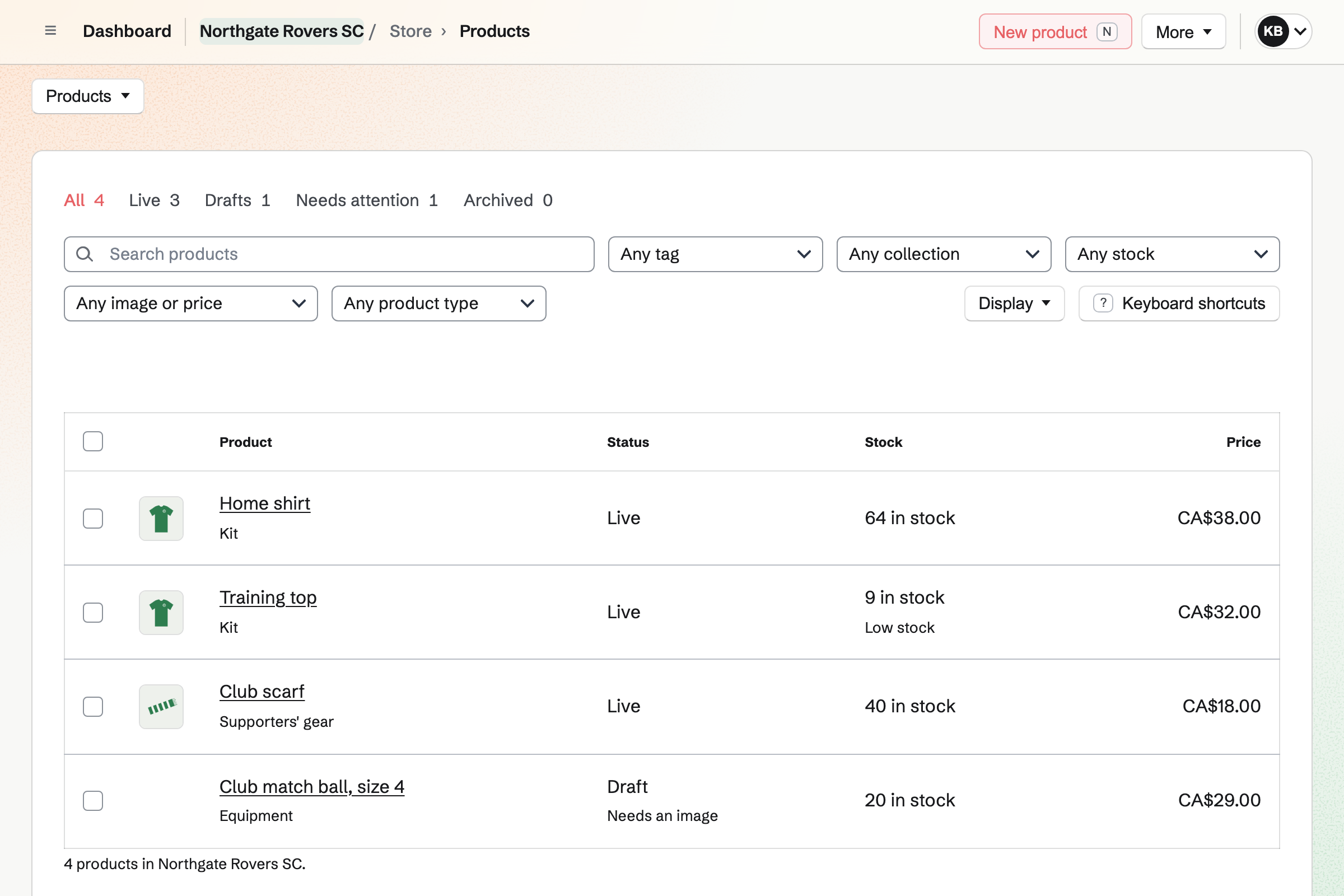Open the Any stock filter dropdown

[x=1173, y=254]
